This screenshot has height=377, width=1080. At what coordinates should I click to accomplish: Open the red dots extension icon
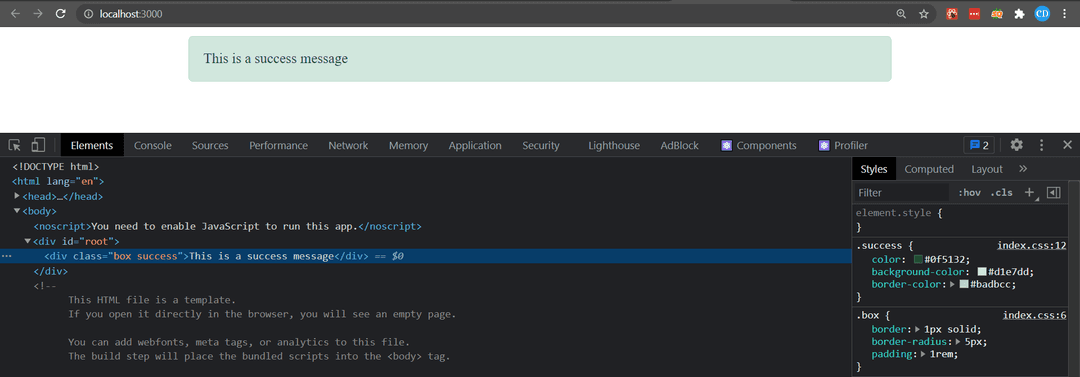point(974,14)
